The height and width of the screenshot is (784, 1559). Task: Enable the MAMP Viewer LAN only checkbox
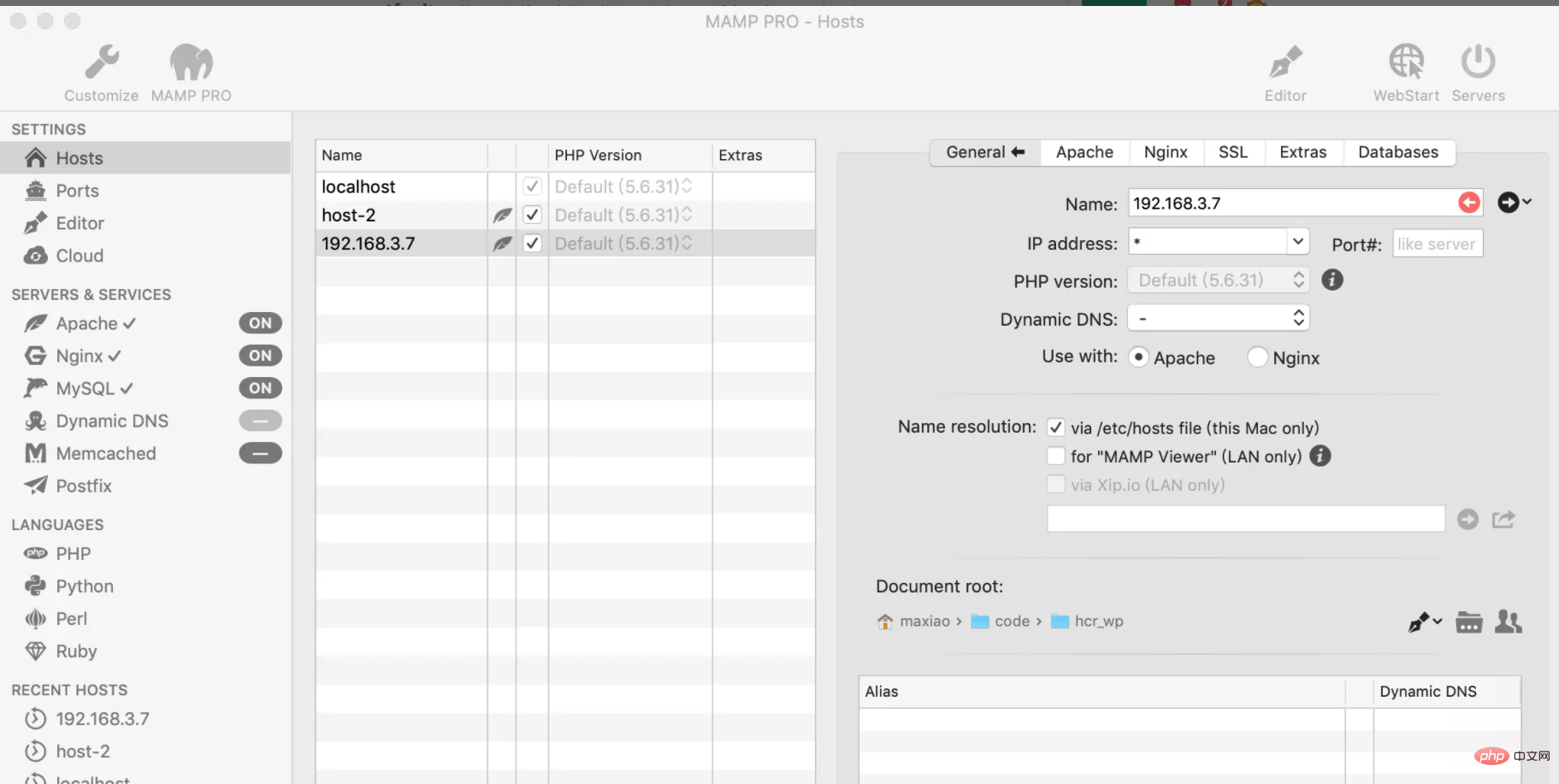tap(1056, 456)
